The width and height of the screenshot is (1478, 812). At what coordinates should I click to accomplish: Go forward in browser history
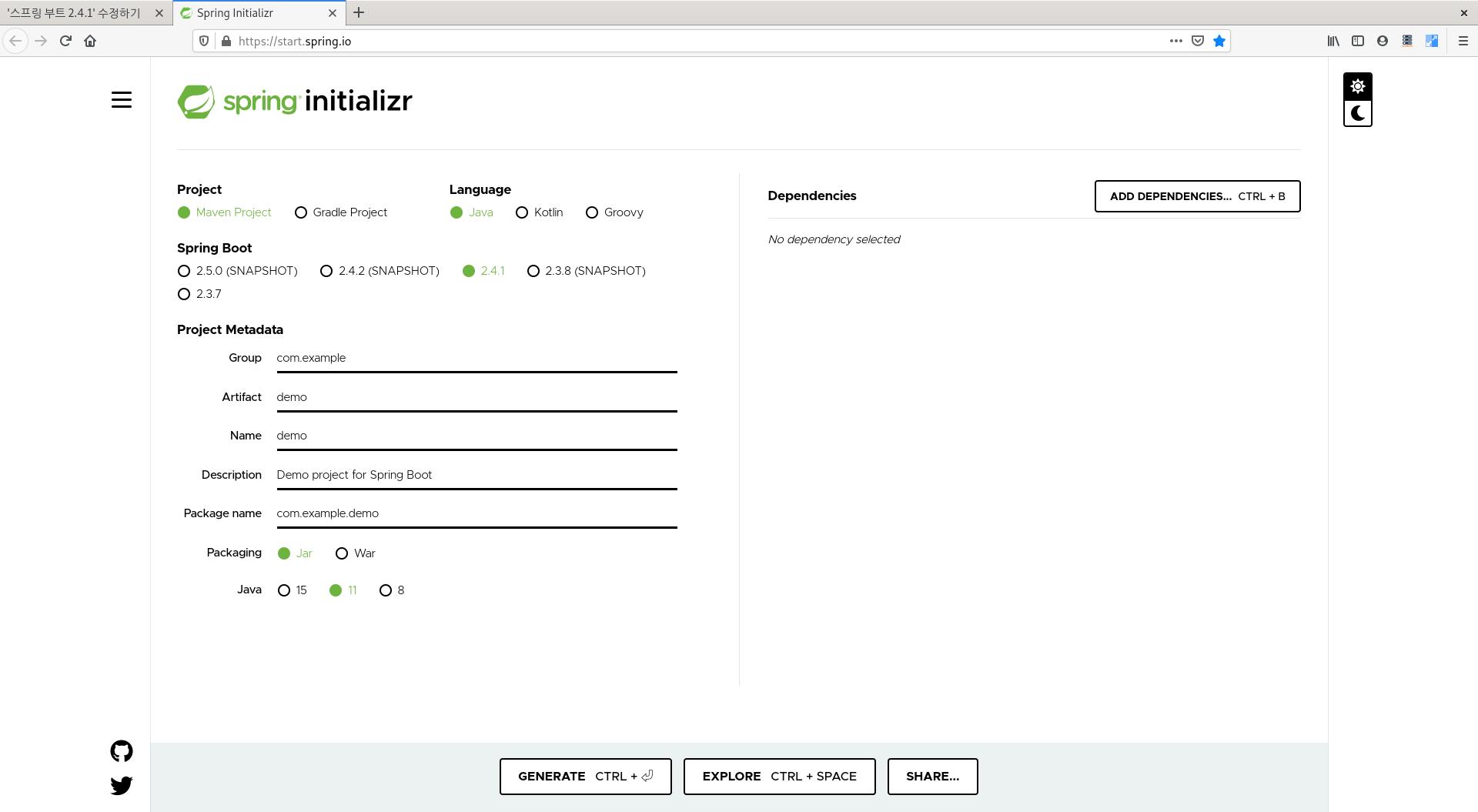click(42, 41)
